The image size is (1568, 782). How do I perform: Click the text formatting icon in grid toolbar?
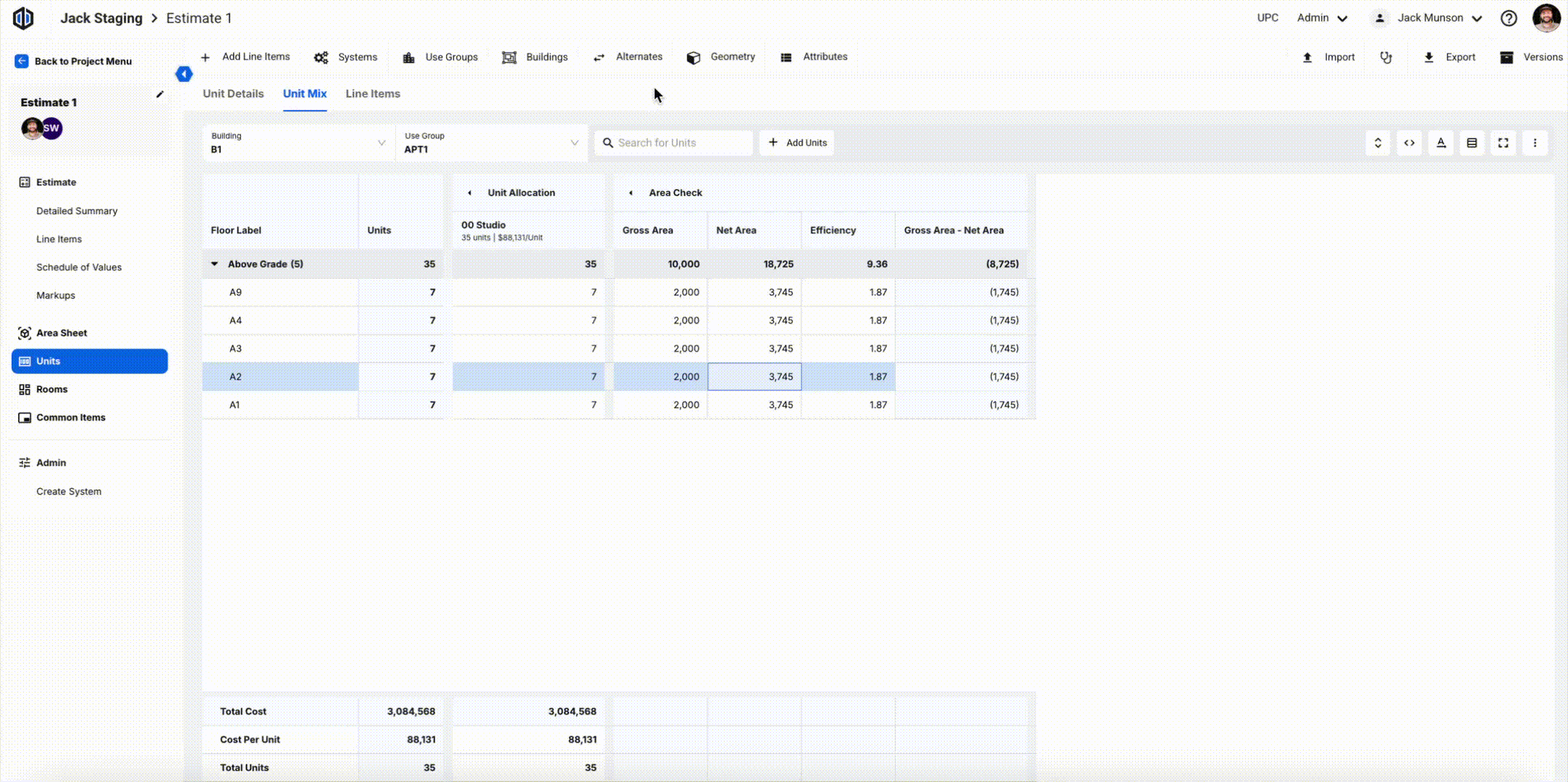click(1441, 143)
